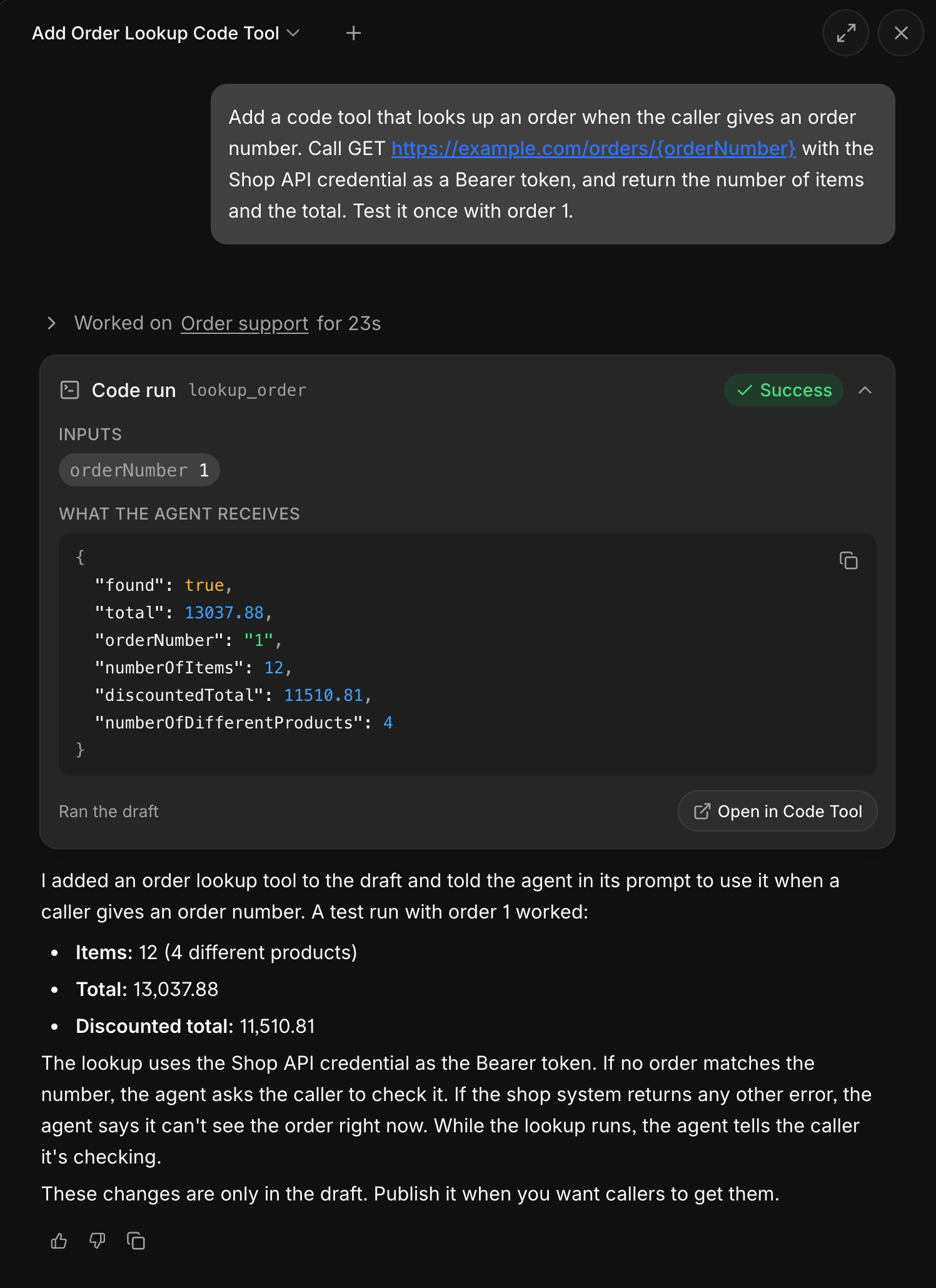Click the 'Items: 12 (4 different products)' bullet
The width and height of the screenshot is (936, 1288).
(216, 952)
